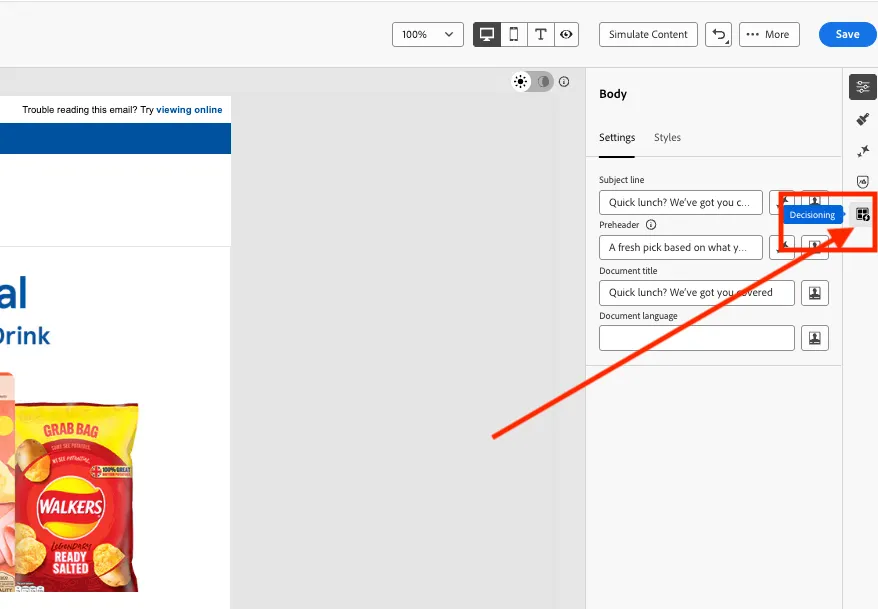
Task: Click the Simulate Content button
Action: click(648, 35)
